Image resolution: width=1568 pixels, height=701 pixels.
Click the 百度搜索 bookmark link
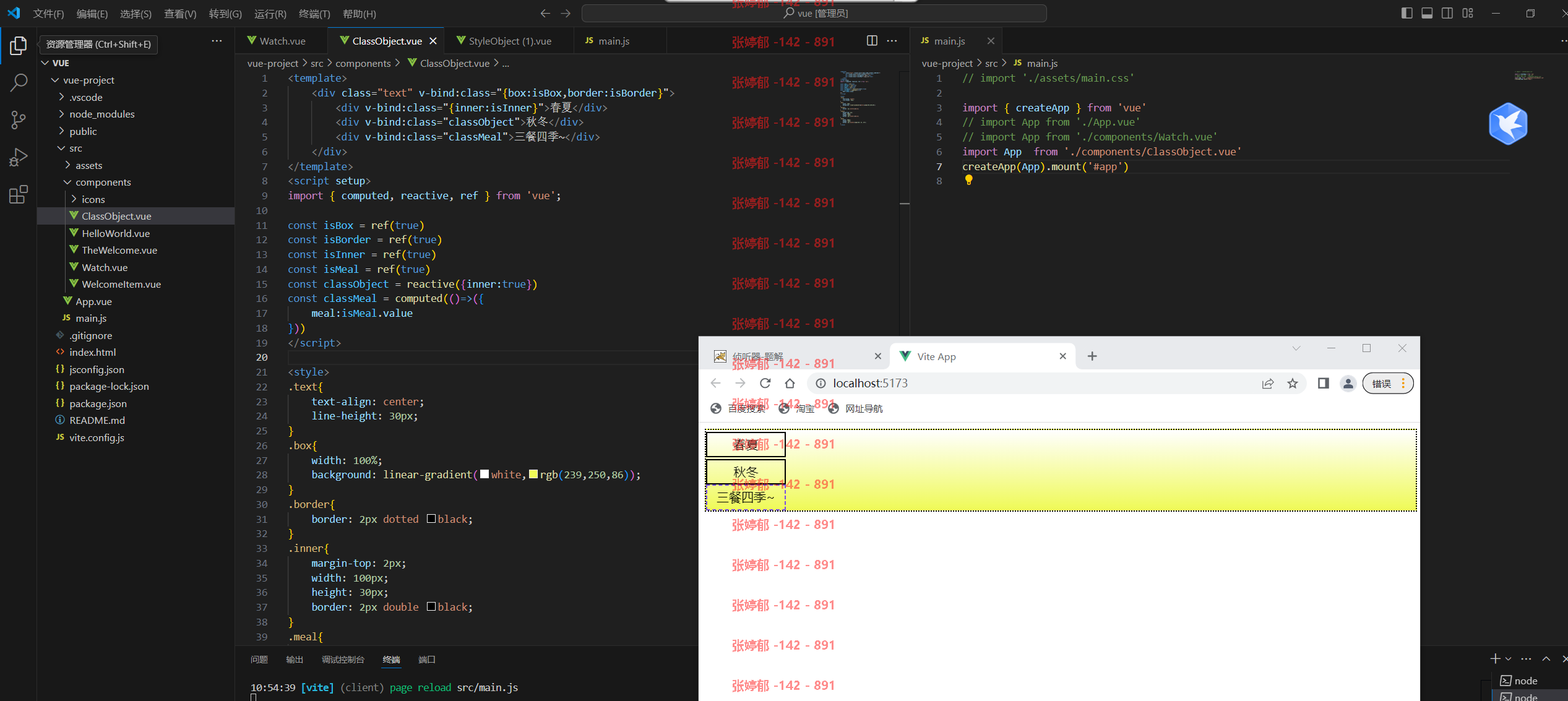[738, 408]
